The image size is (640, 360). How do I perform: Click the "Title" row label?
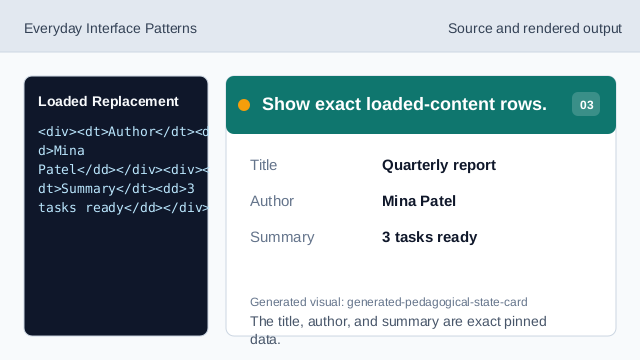coord(263,165)
